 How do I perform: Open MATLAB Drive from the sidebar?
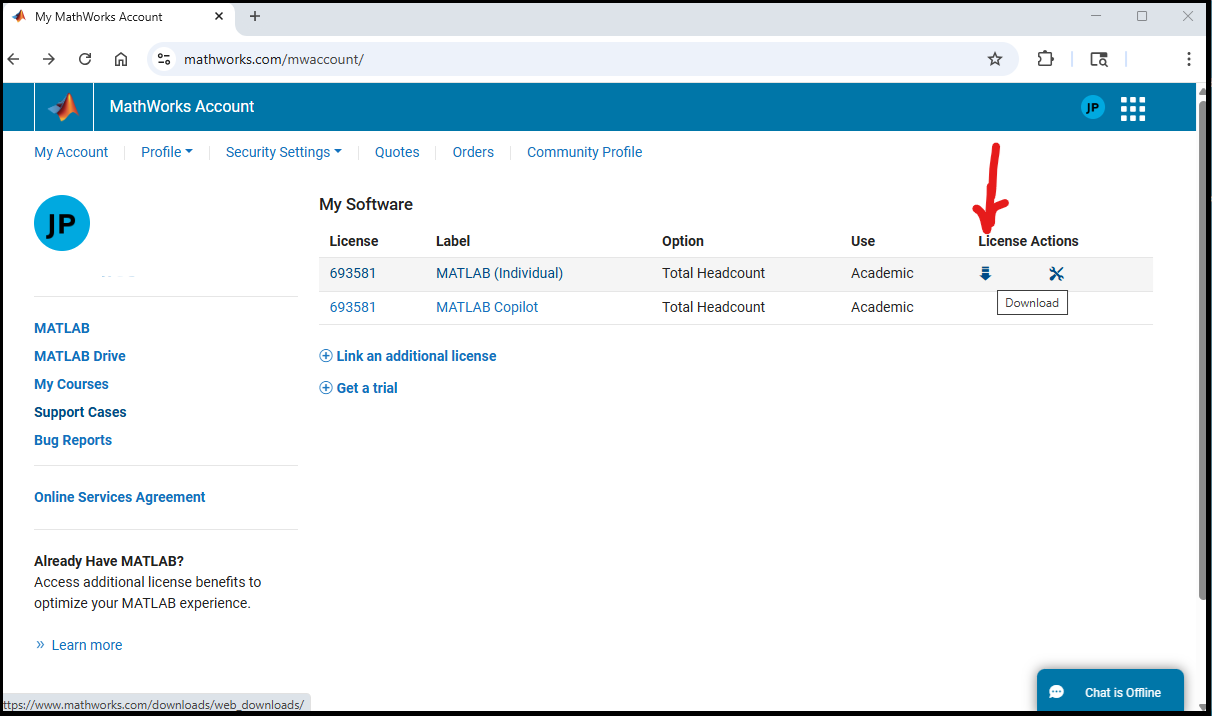[80, 356]
